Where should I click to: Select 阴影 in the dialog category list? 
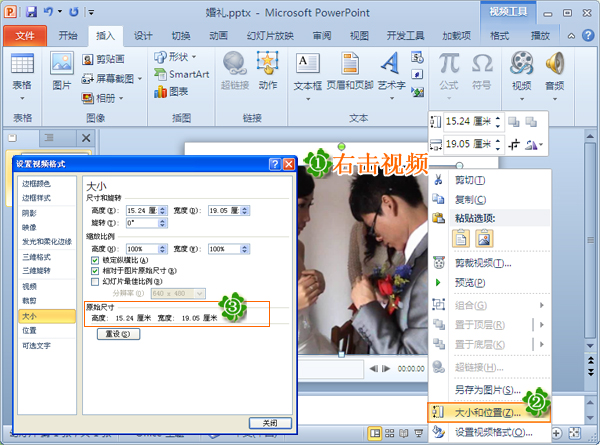point(47,214)
